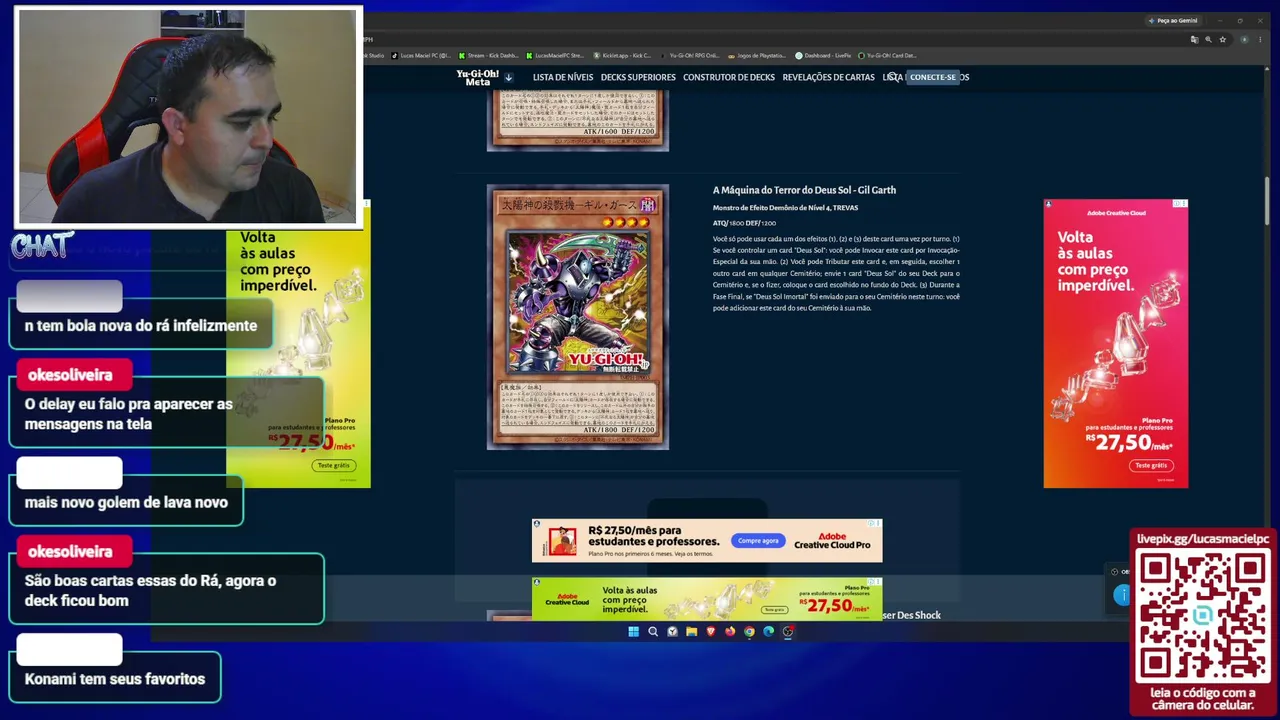Viewport: 1280px width, 720px height.
Task: Open the Yu-Gi-Oh! RPG Online bookmark
Action: point(690,55)
